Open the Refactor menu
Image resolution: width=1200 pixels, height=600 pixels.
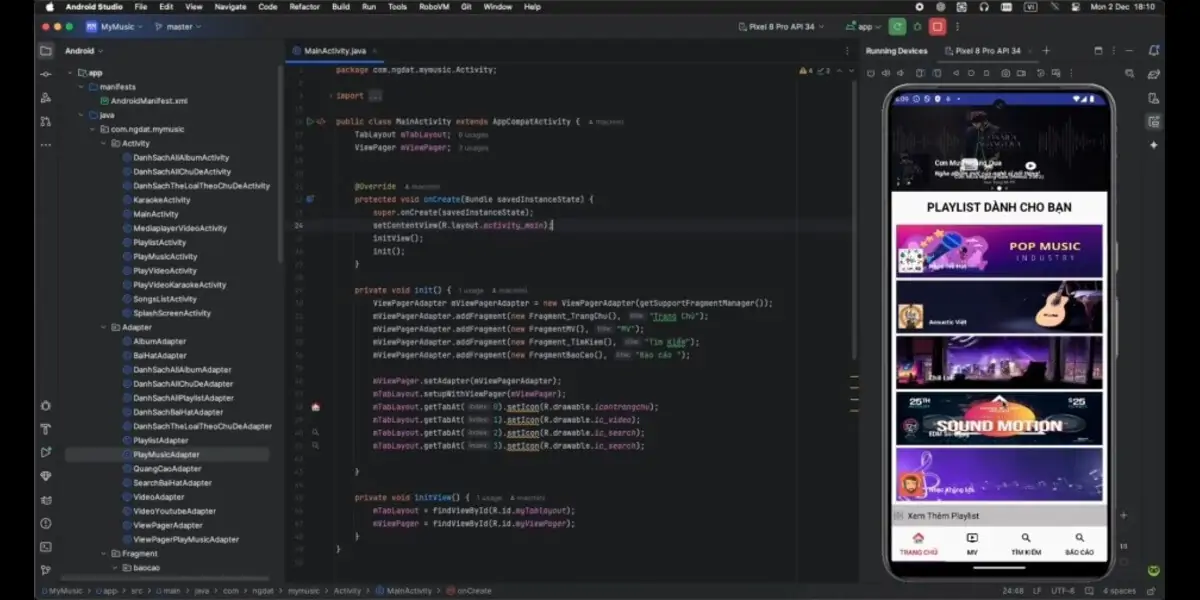(305, 6)
